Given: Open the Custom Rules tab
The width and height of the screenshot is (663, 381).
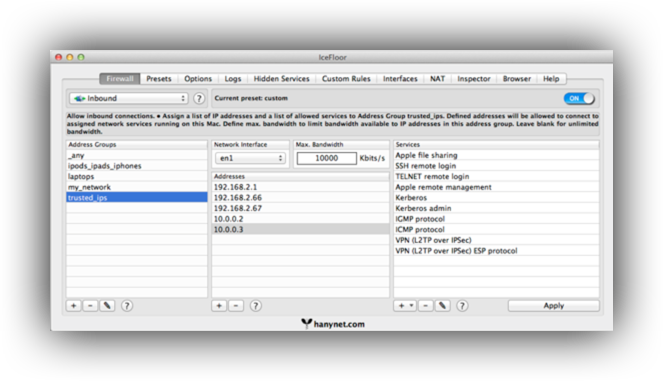Looking at the screenshot, I should 346,79.
